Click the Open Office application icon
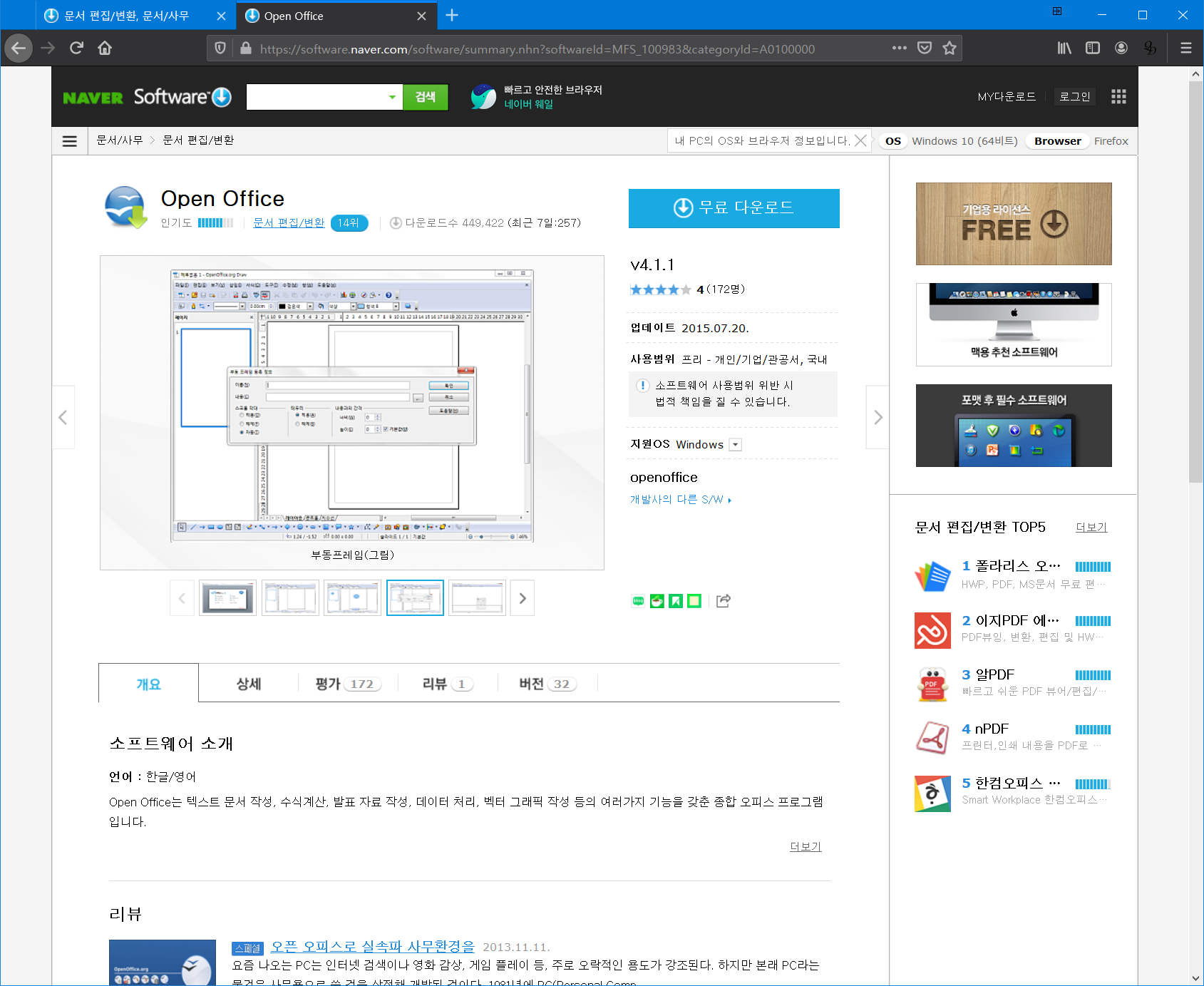 pos(127,207)
